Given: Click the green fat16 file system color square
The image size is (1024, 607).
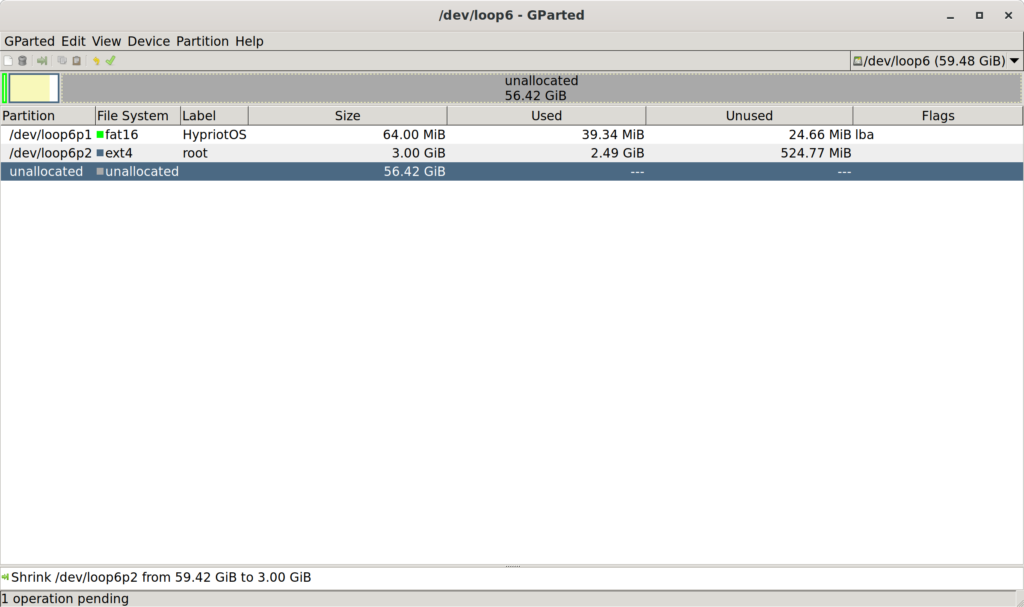Looking at the screenshot, I should coord(100,134).
